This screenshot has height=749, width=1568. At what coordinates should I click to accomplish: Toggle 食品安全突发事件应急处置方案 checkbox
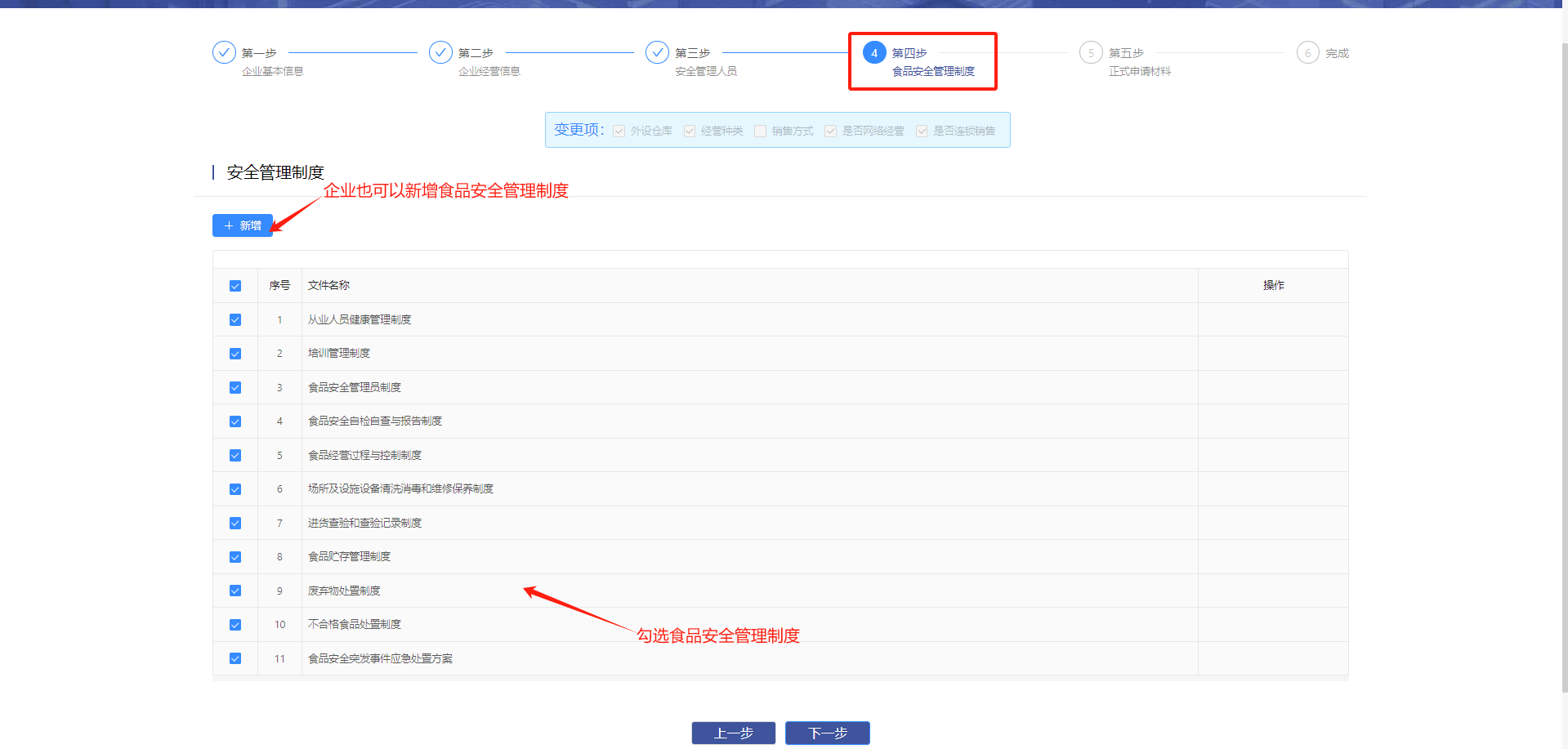pyautogui.click(x=235, y=658)
